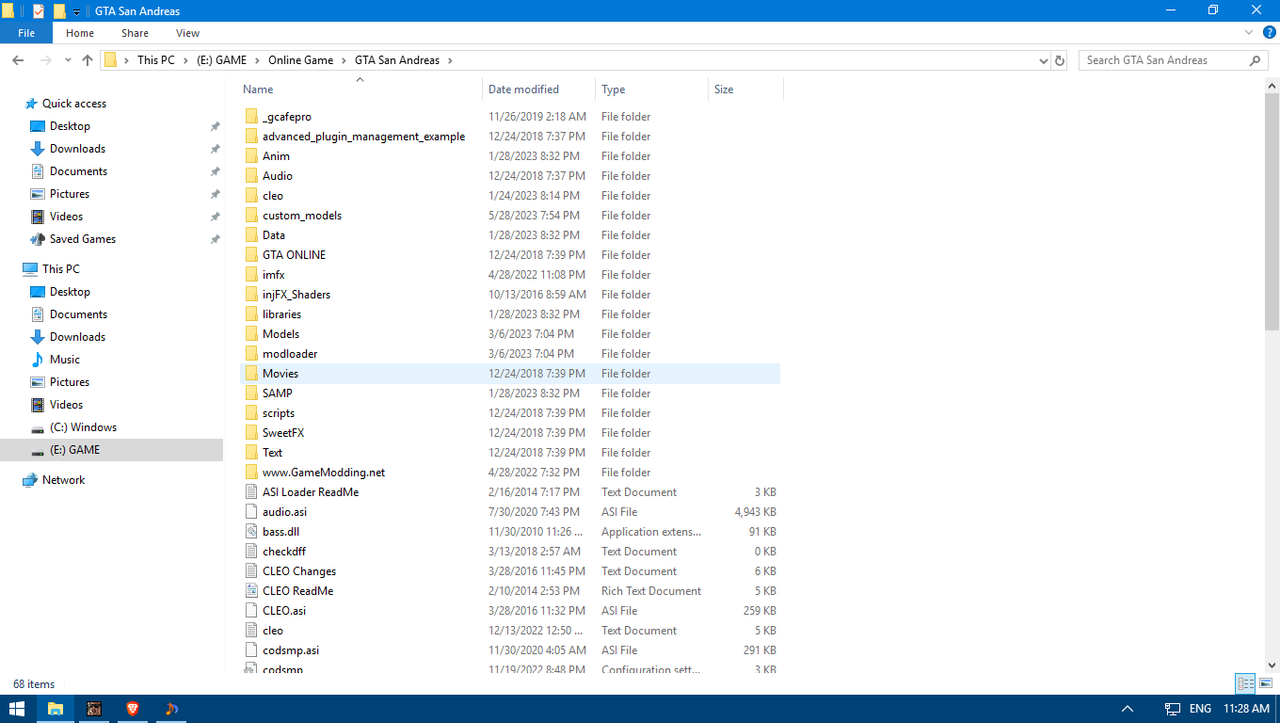Click in the Search GTA San Andreas box
Screen dimensions: 1280x723
click(1172, 60)
